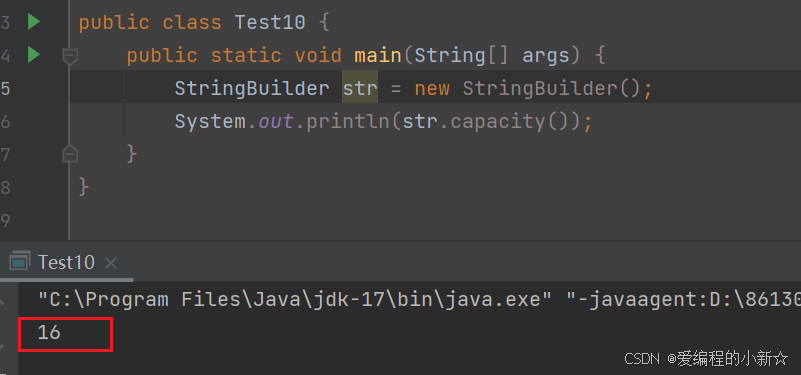Click the console output value 16
The width and height of the screenshot is (801, 375).
(49, 333)
